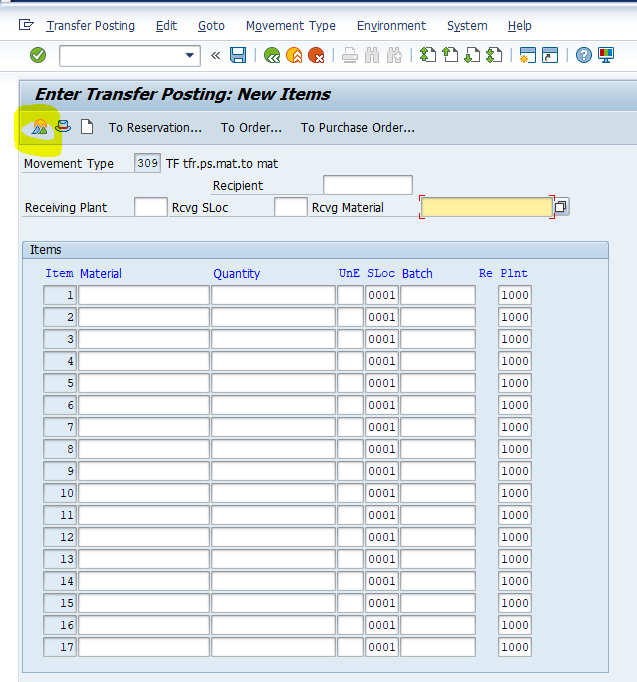The height and width of the screenshot is (682, 637).
Task: Click the Plnt field in item 5
Action: [515, 383]
